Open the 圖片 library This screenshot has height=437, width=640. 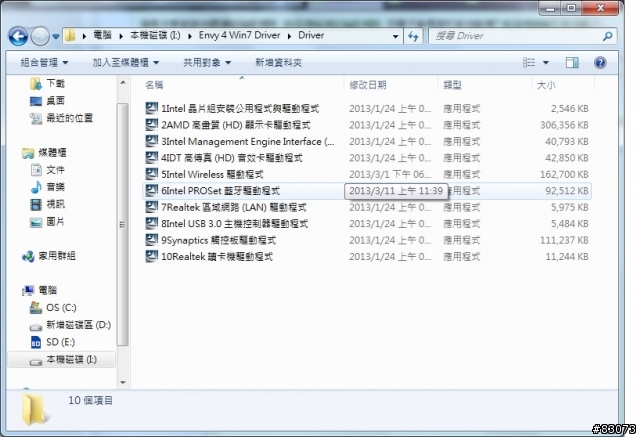47,222
